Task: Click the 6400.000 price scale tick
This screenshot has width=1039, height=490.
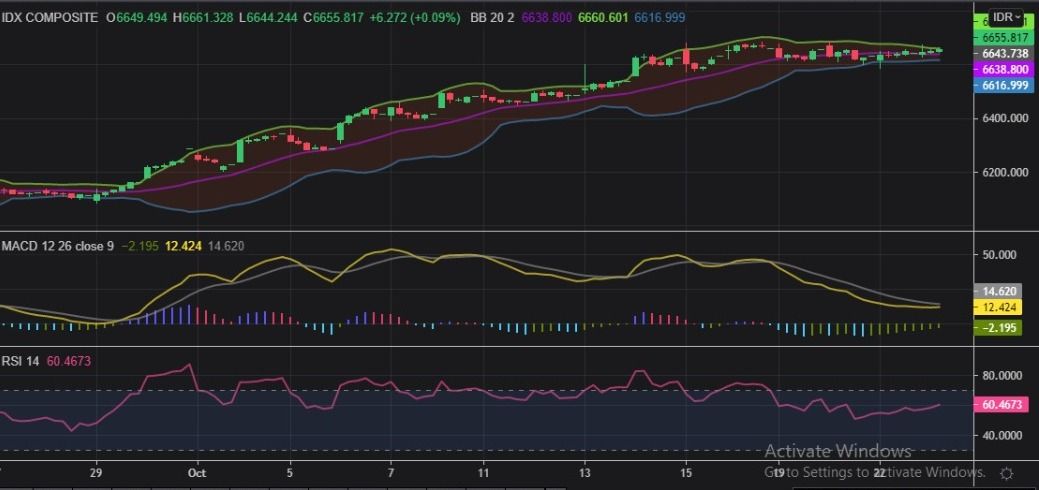Action: (1005, 118)
